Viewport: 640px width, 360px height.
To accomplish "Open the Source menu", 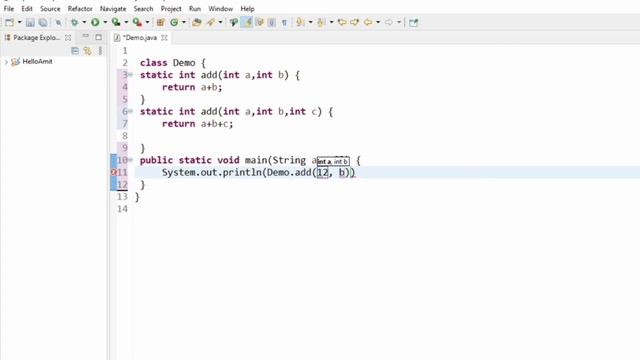I will click(x=50, y=9).
